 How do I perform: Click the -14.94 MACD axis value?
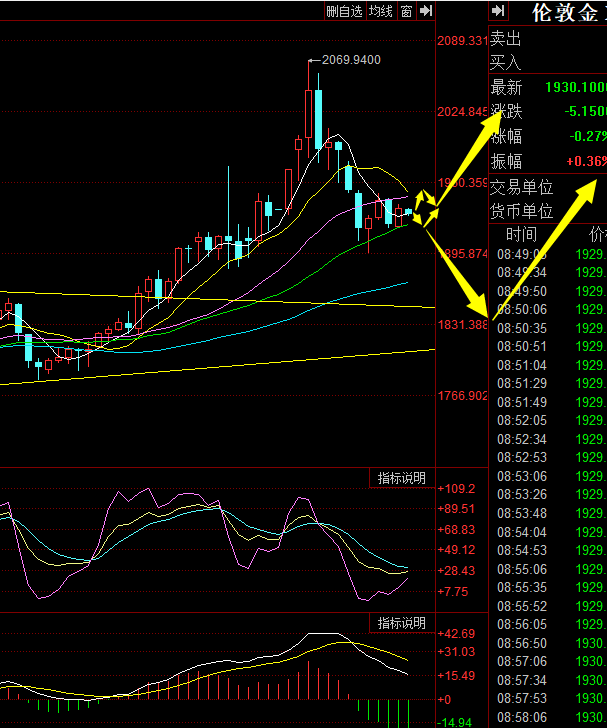455,722
